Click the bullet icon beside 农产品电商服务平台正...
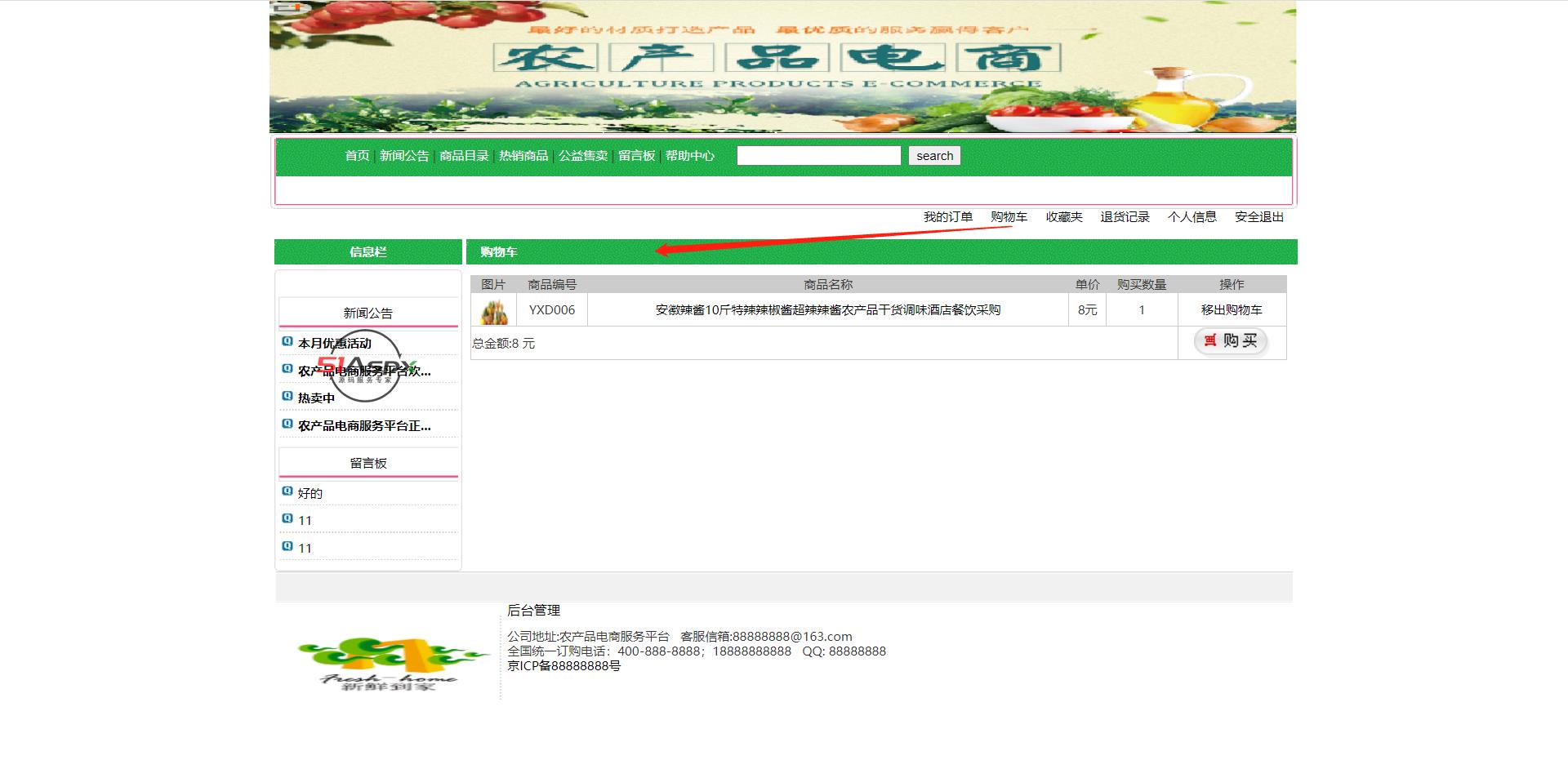Viewport: 1568px width, 769px height. pos(287,424)
